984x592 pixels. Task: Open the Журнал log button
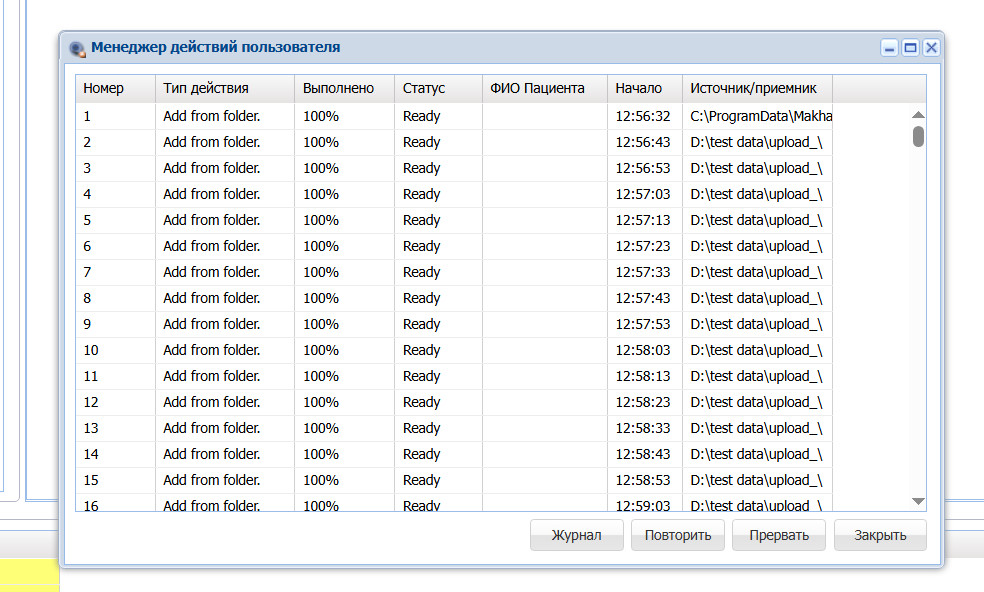(576, 535)
